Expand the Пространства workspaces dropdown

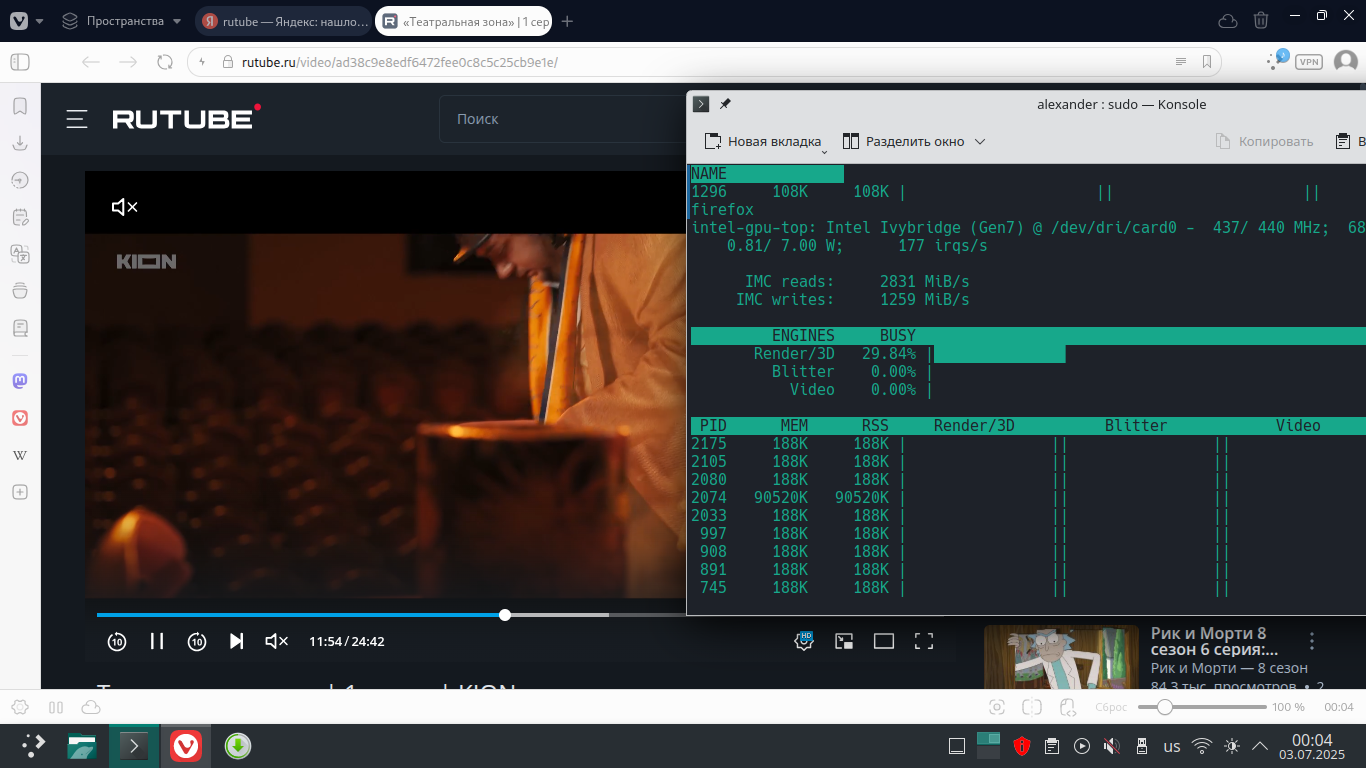[177, 21]
